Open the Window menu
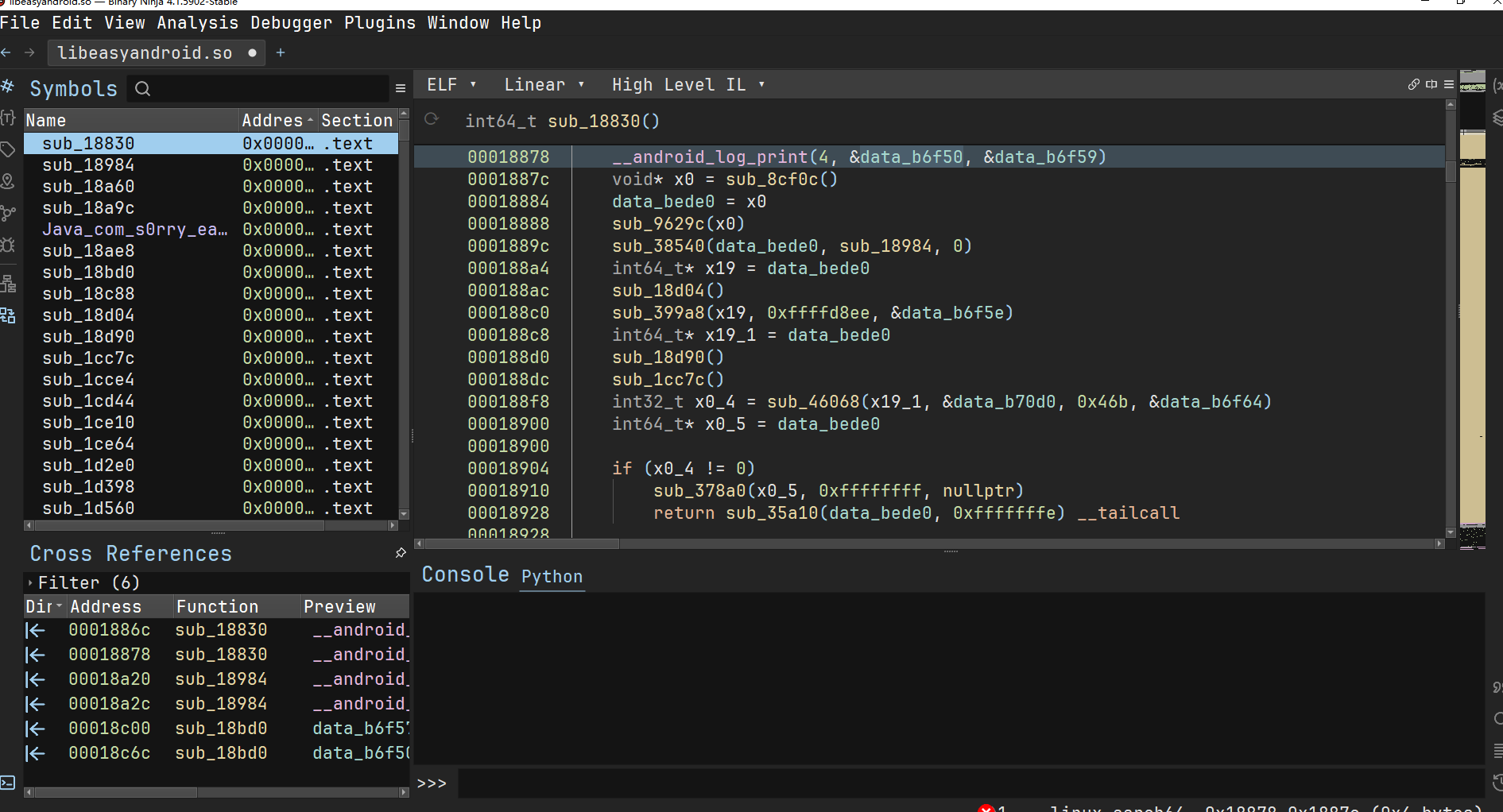 click(x=459, y=23)
